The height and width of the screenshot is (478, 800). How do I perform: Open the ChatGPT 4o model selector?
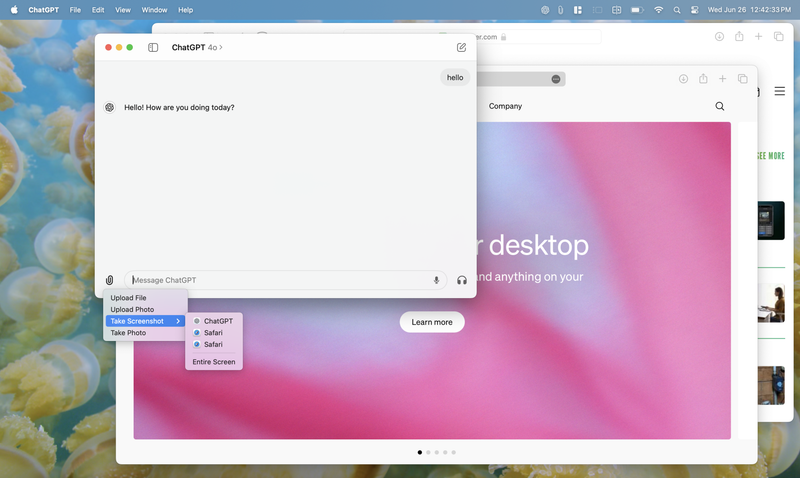[x=197, y=47]
